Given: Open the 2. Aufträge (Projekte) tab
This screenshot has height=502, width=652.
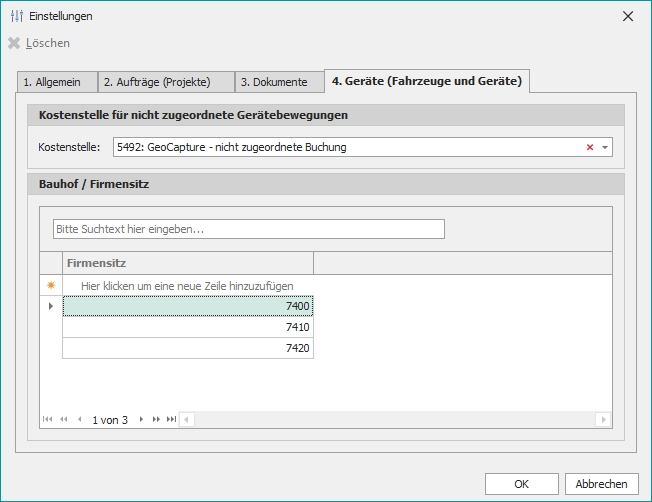Looking at the screenshot, I should click(165, 82).
